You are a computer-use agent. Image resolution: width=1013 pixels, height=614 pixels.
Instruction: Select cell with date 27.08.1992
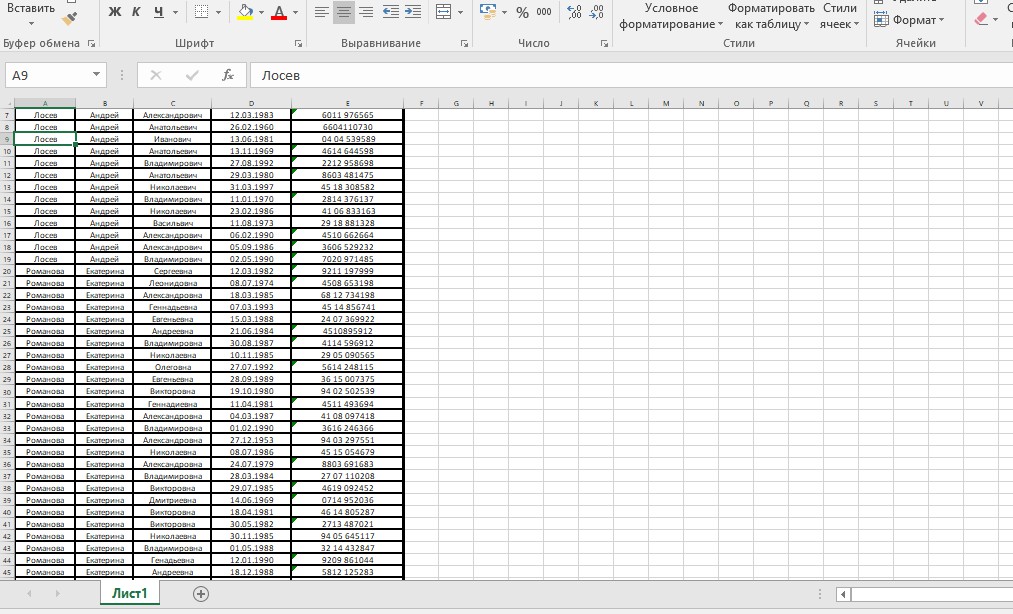point(251,164)
